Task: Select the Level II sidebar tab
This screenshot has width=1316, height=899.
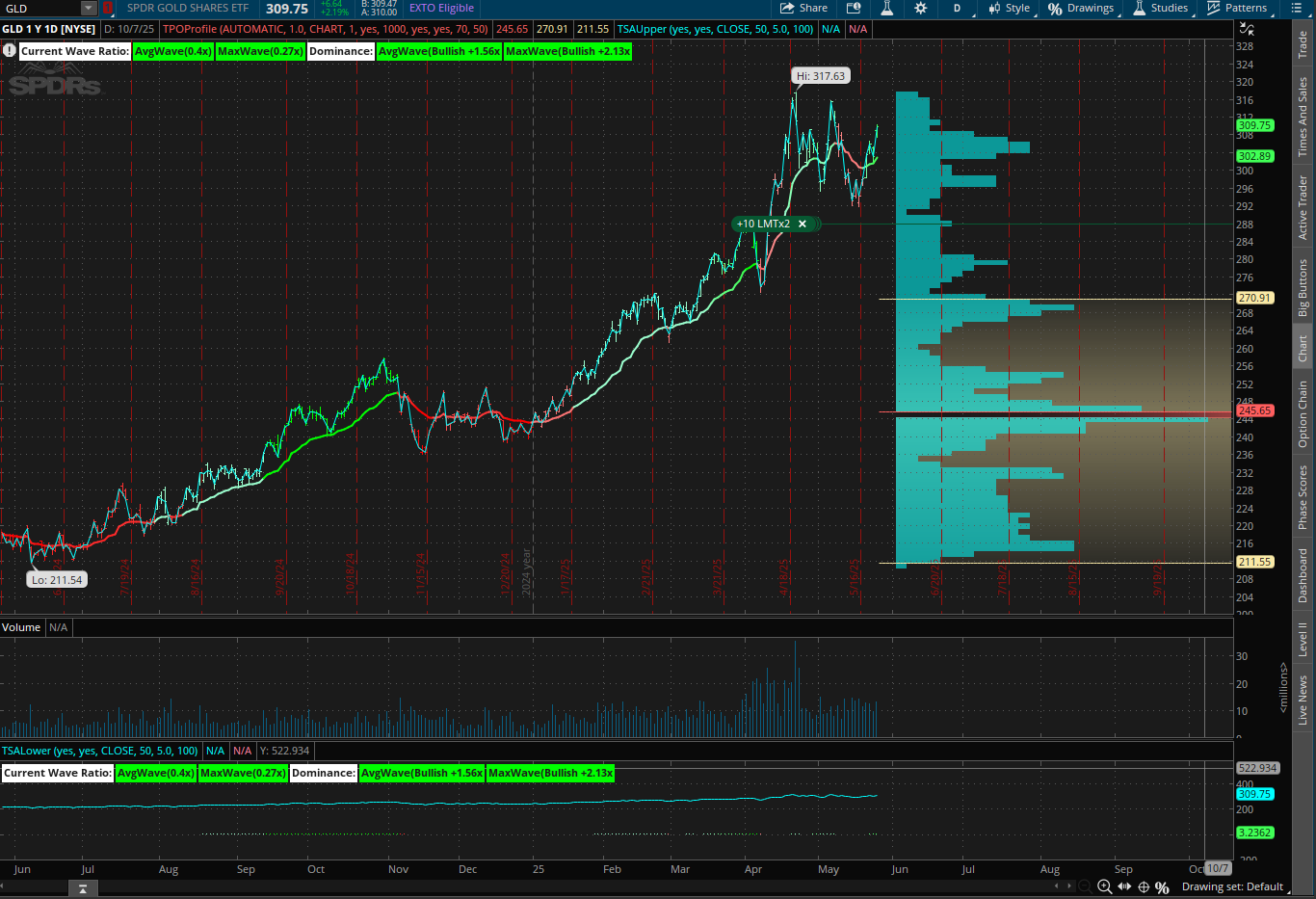Action: click(1303, 640)
